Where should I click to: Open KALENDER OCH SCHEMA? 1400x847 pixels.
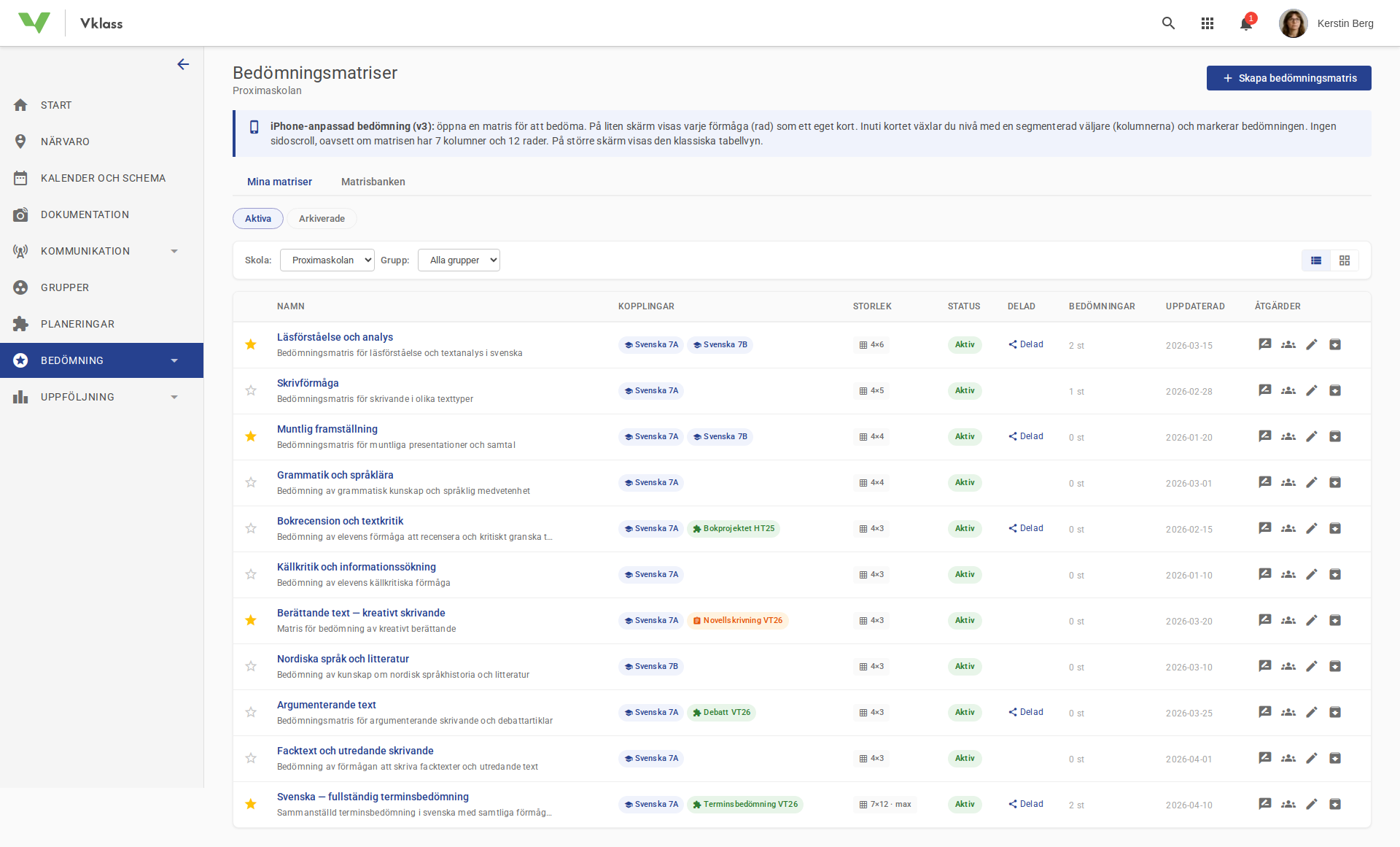tap(101, 178)
